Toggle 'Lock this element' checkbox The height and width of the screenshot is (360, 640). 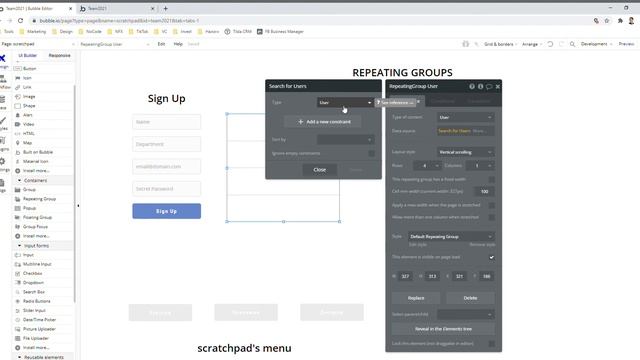click(x=491, y=344)
